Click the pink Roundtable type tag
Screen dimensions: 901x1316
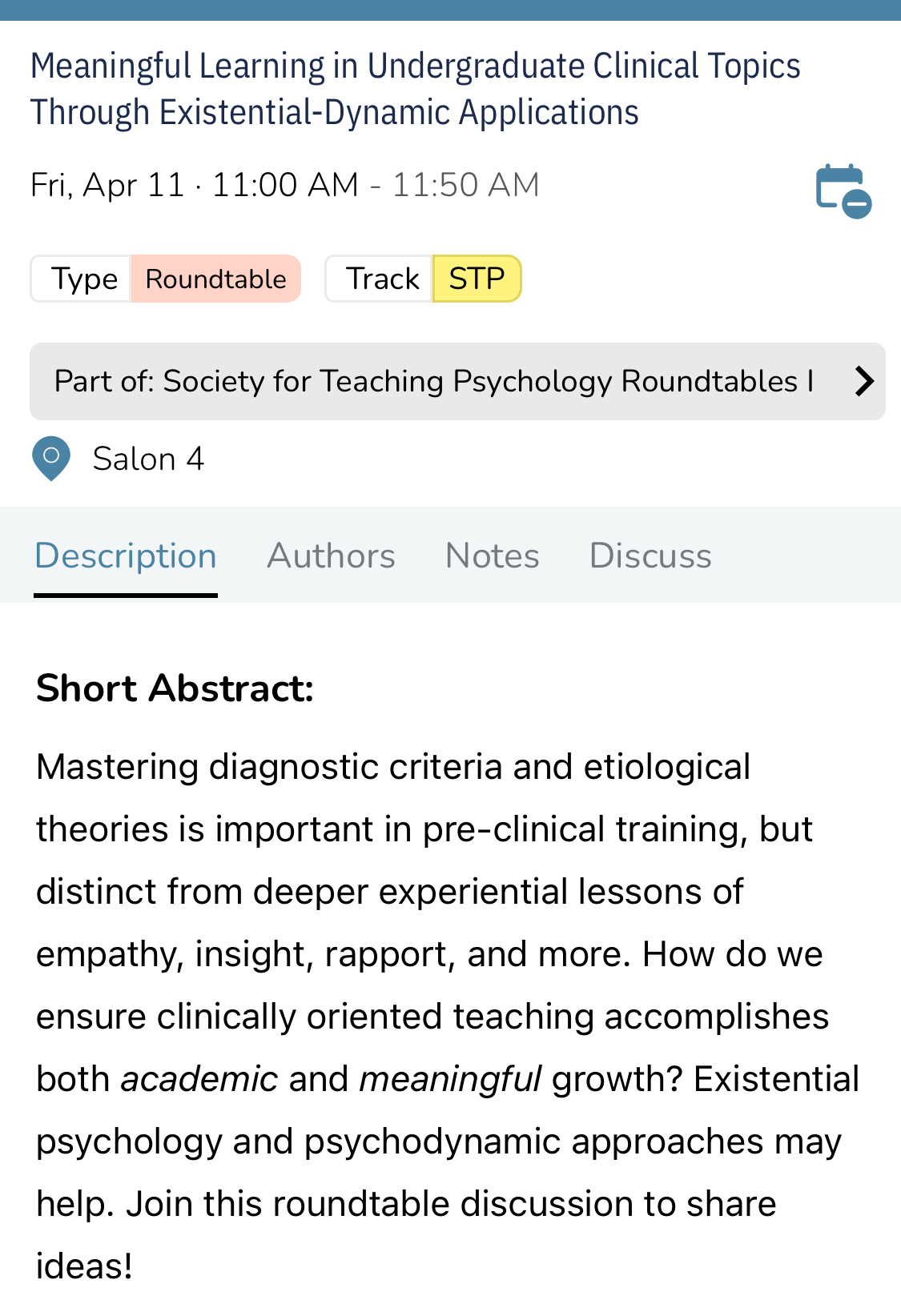215,279
